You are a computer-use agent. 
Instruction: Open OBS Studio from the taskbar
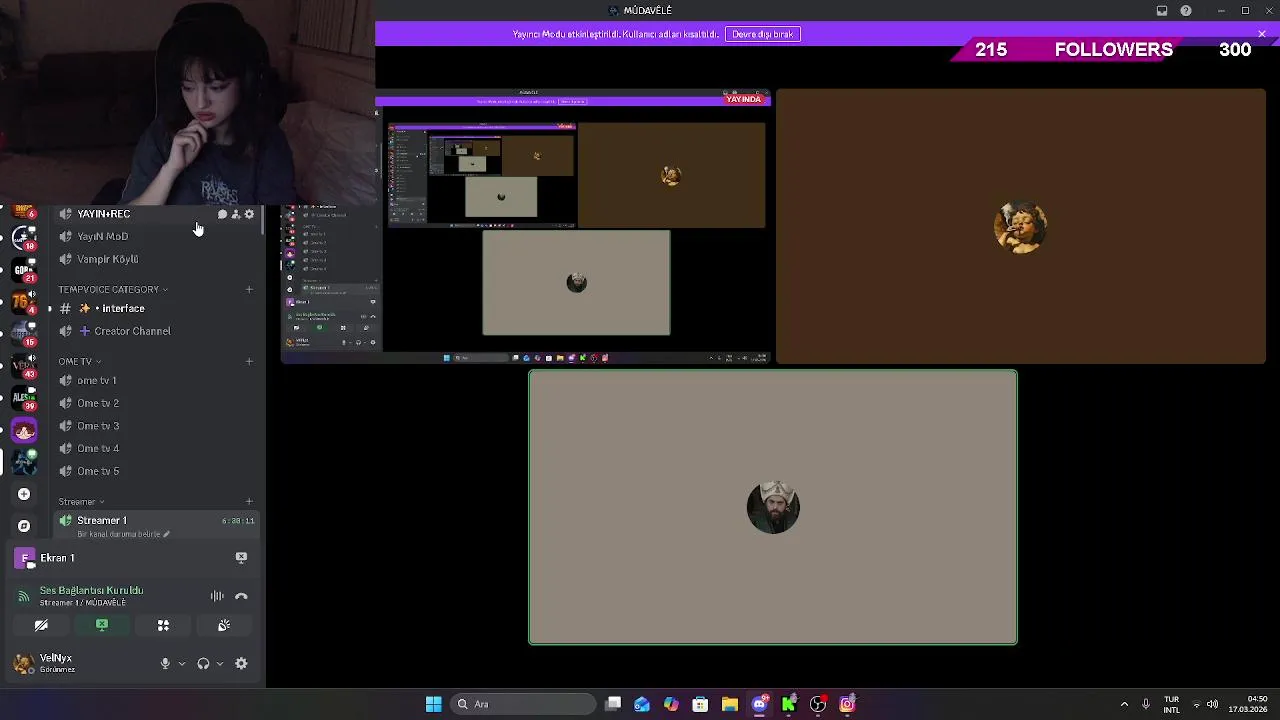[x=818, y=704]
